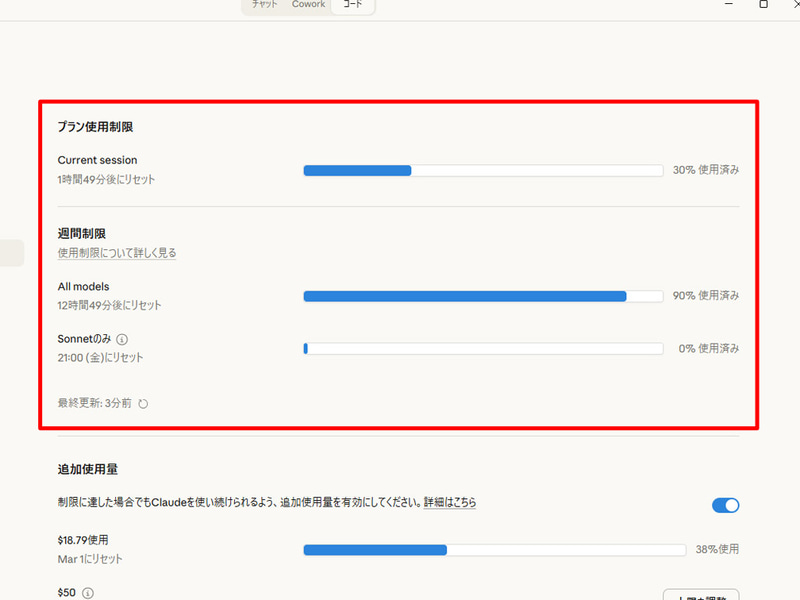Click the All models usage bar
The image size is (800, 600).
480,296
